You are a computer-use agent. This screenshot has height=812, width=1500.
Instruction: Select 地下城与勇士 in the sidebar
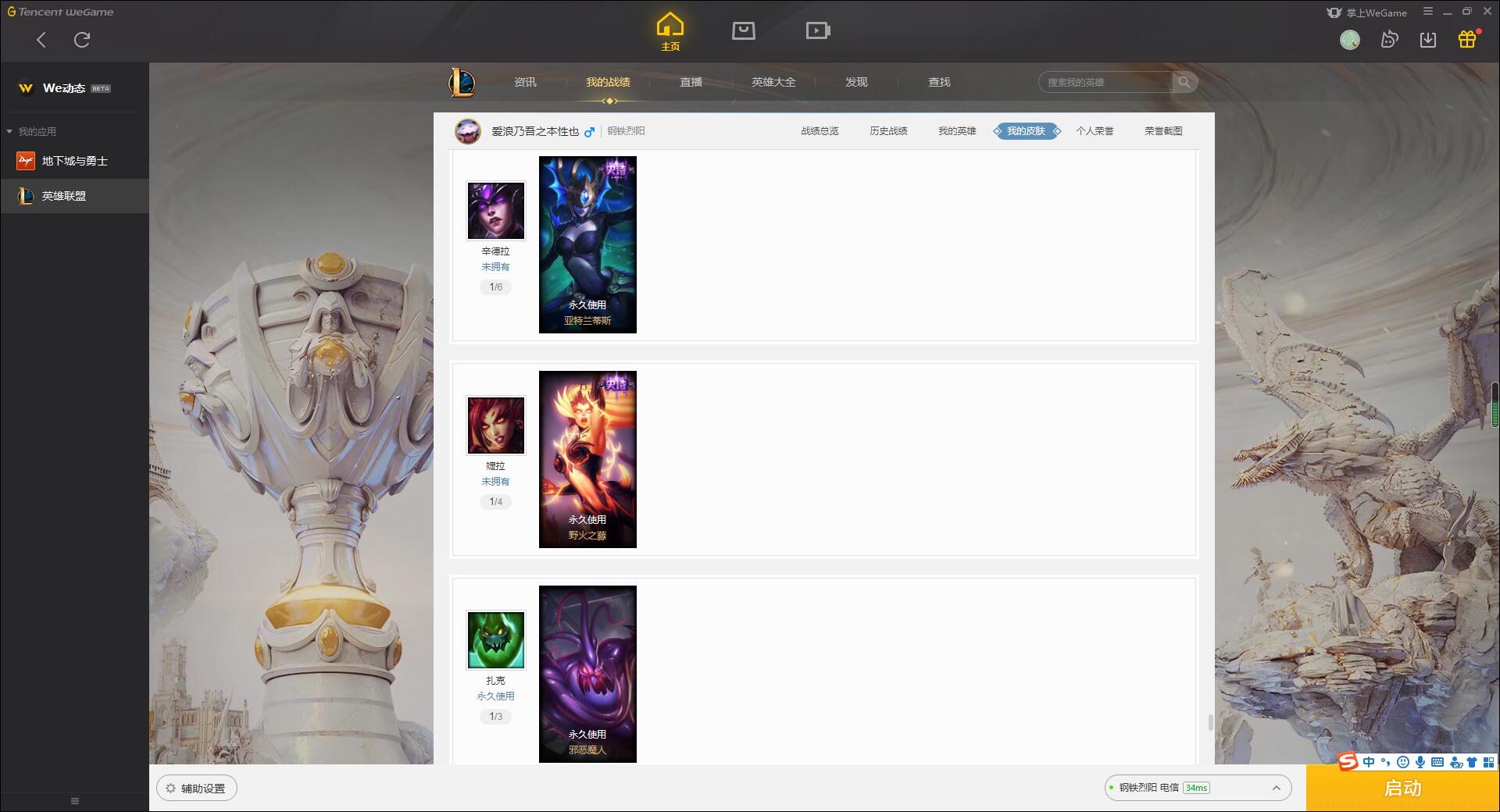(74, 161)
